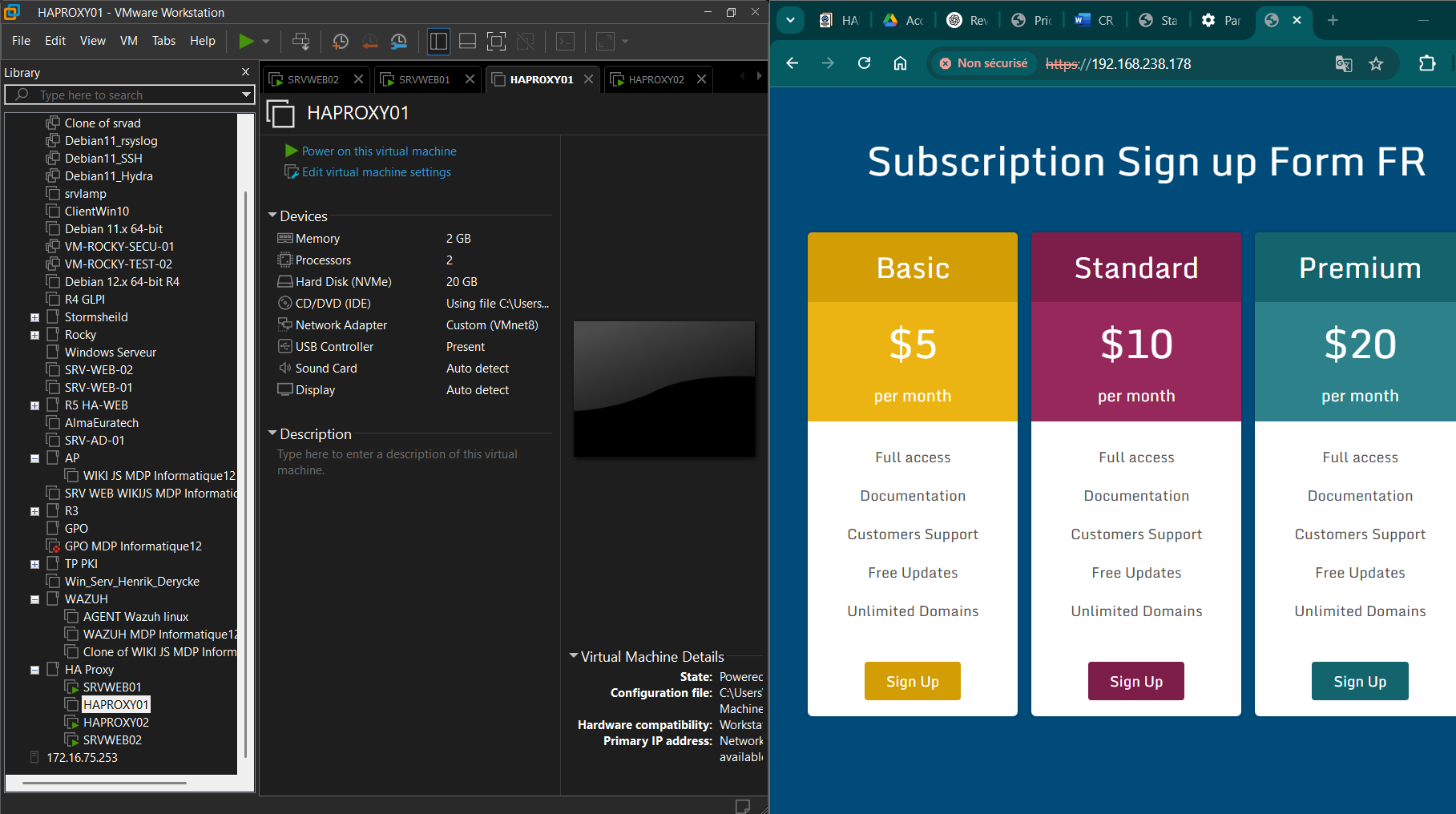Select SRVWEB01 in the library tree

click(112, 687)
